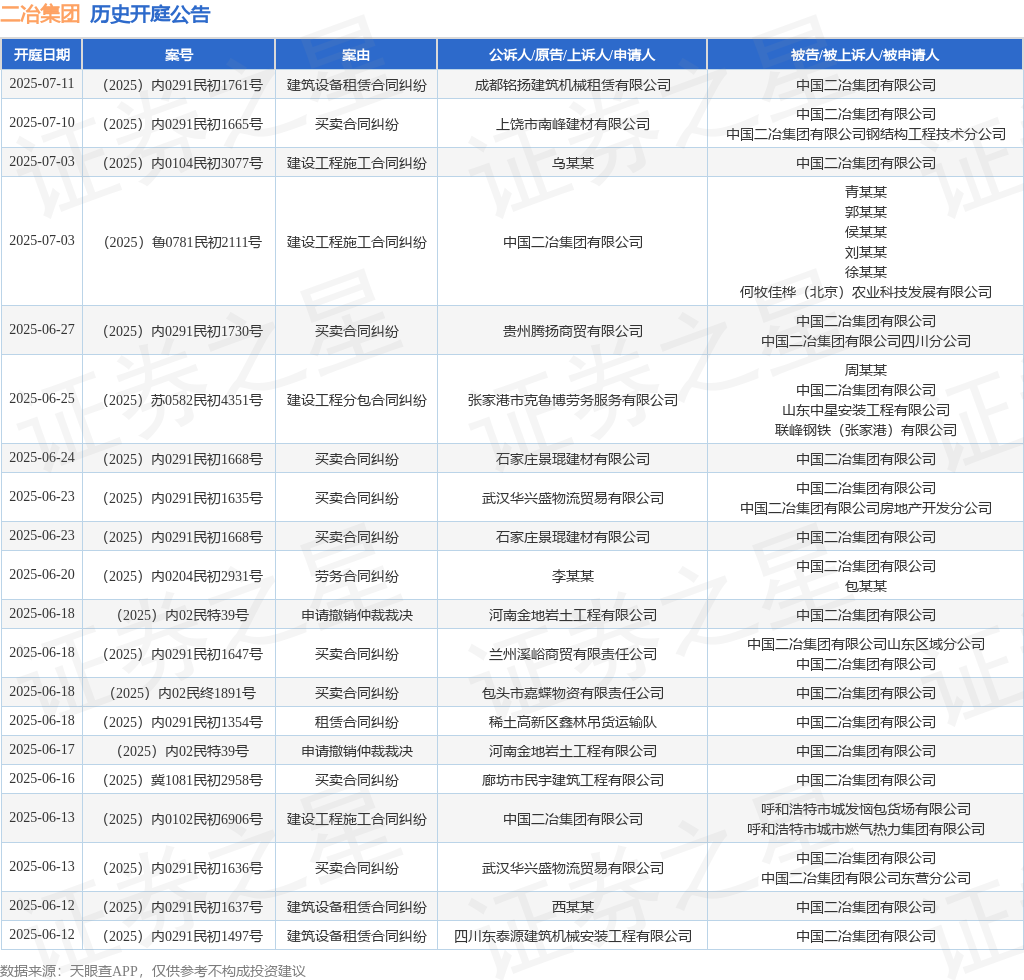Click the 开庭日期 column header
The width and height of the screenshot is (1024, 980).
42,55
